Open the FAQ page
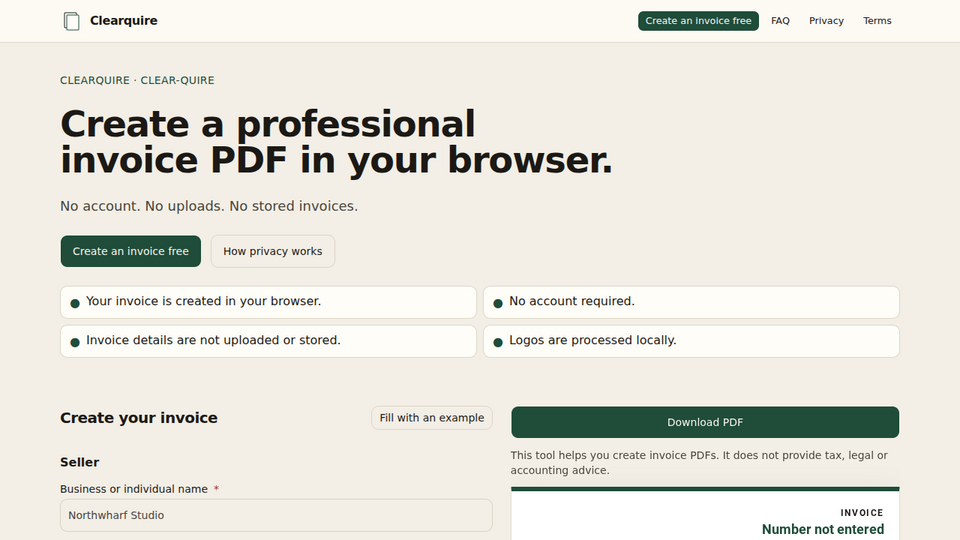Screen dimensions: 960x540 click(780, 21)
